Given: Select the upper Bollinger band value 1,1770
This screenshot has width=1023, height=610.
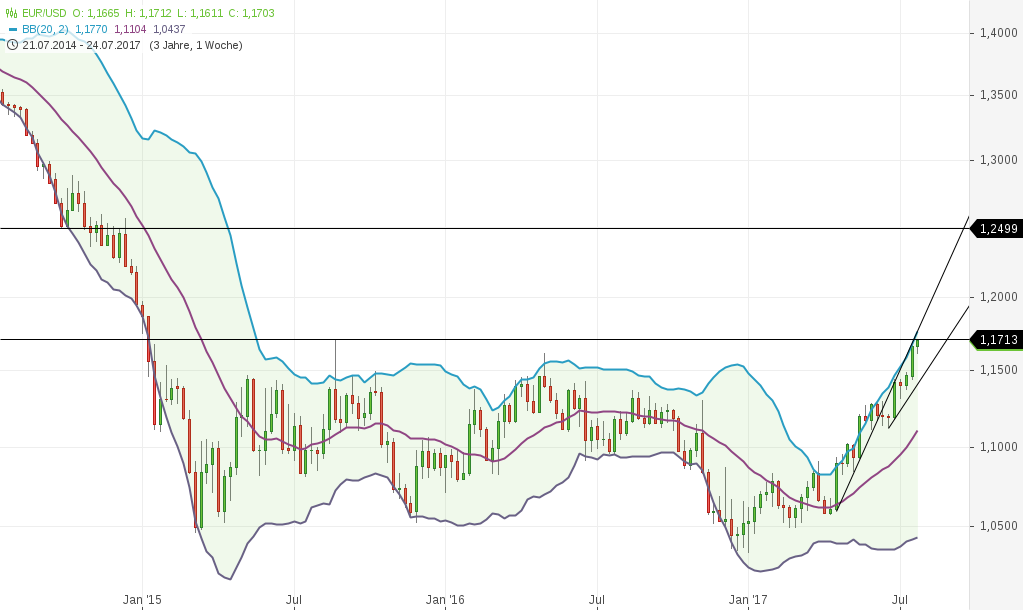Looking at the screenshot, I should click(91, 29).
